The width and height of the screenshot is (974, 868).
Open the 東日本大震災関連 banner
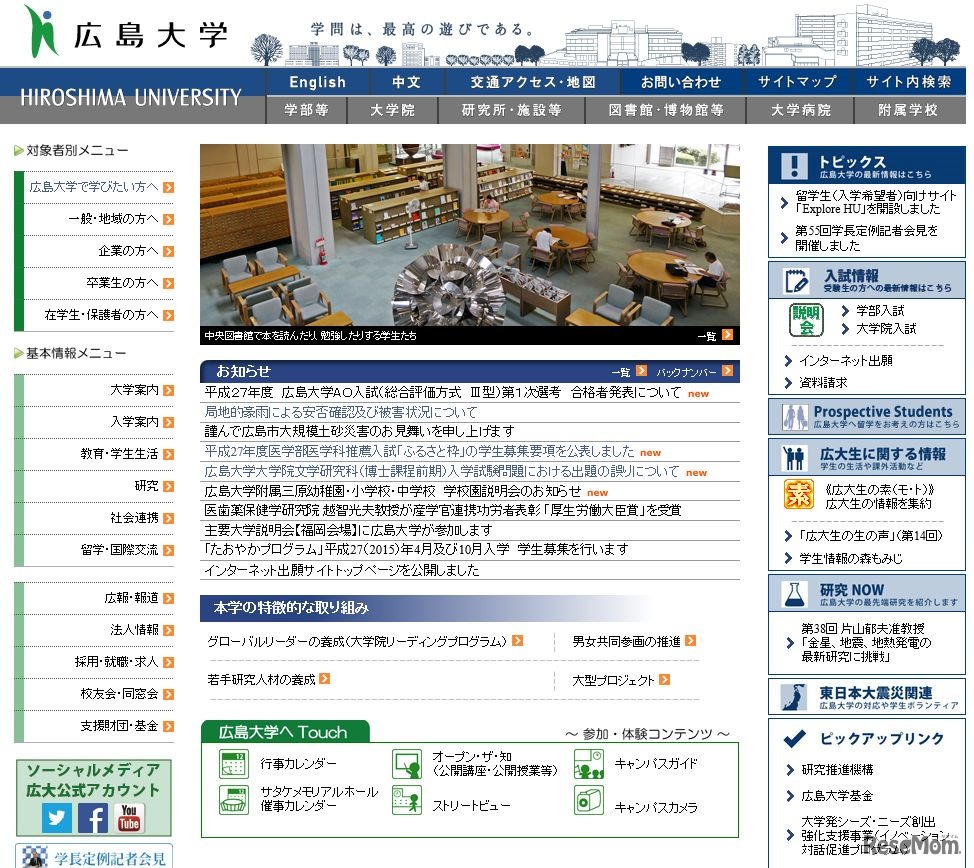pyautogui.click(x=867, y=697)
